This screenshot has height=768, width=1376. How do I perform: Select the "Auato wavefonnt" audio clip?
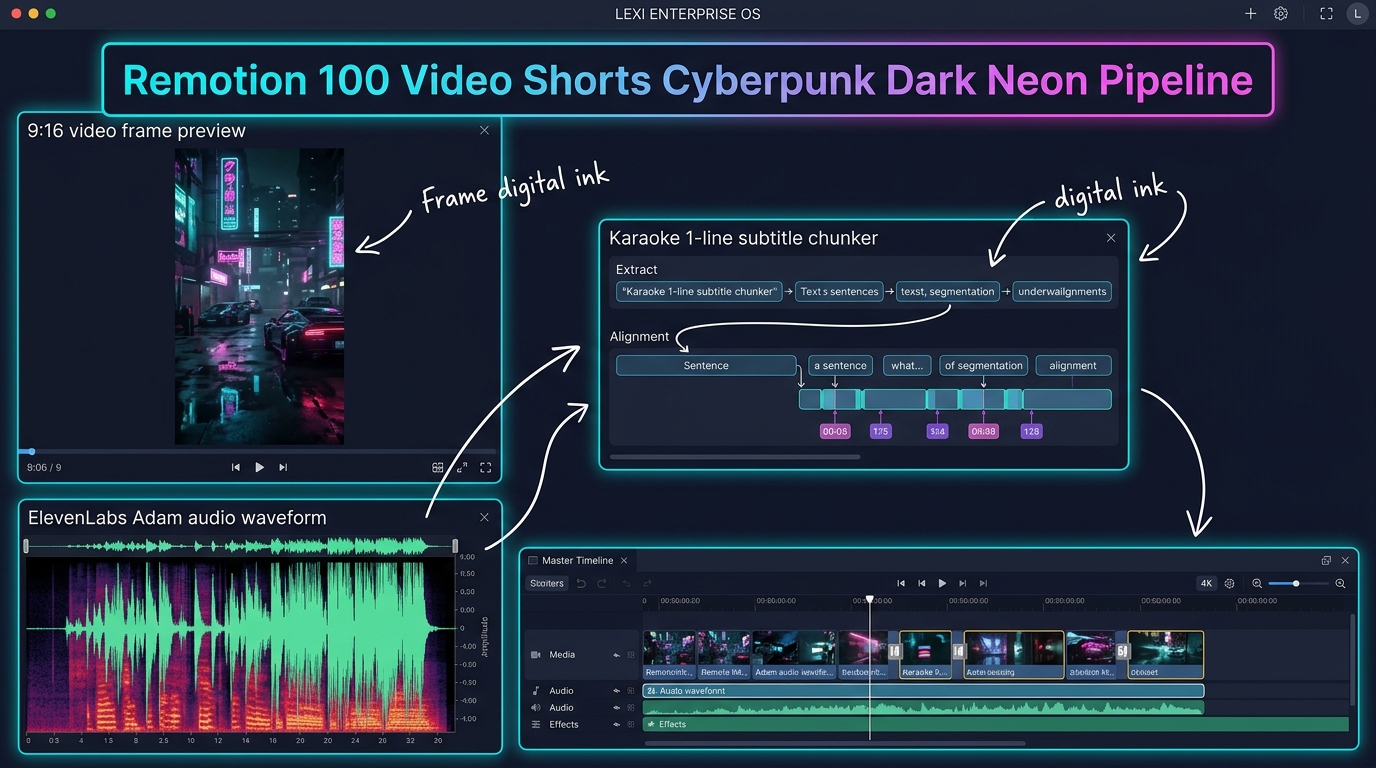[x=923, y=691]
